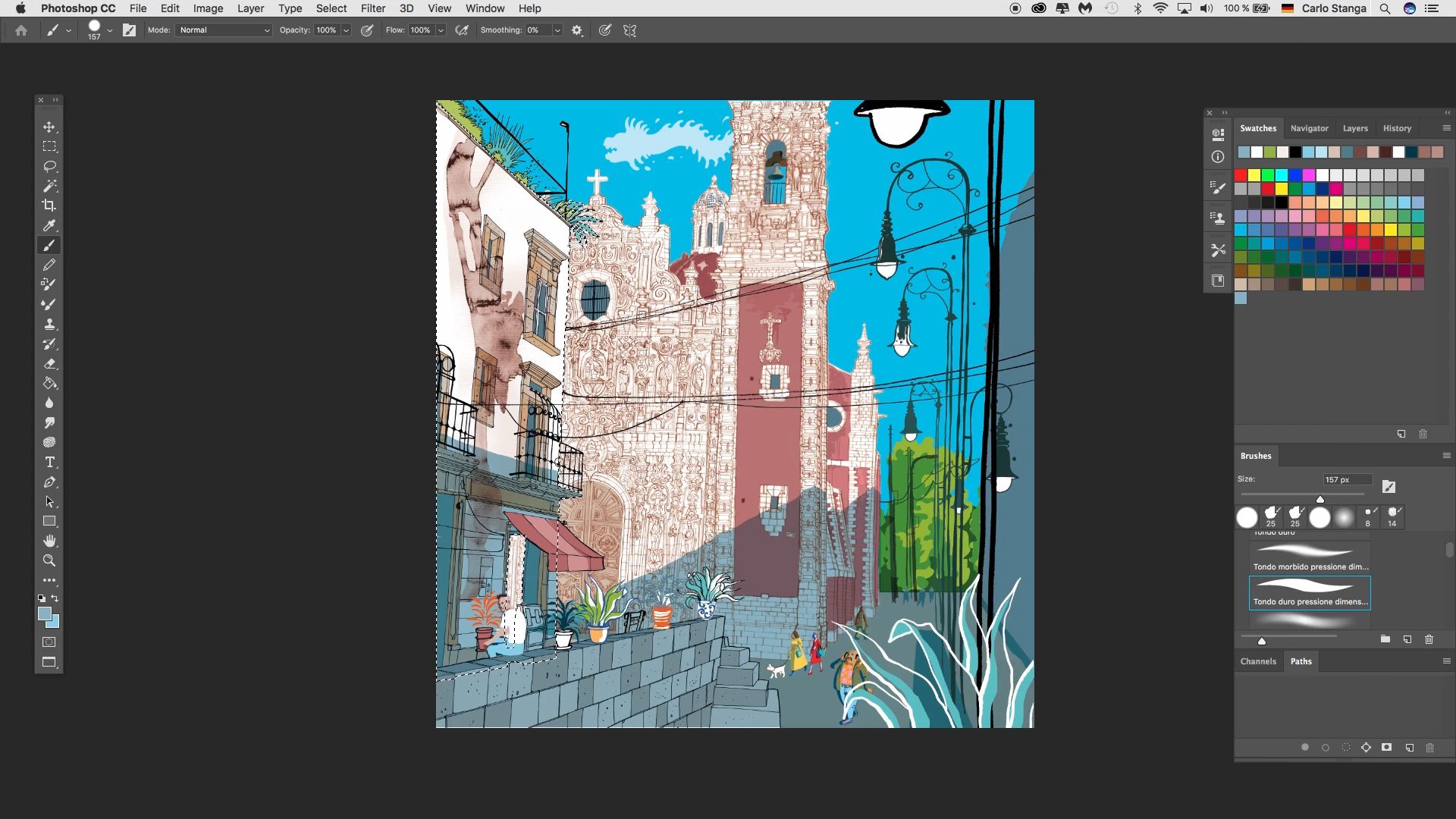Select the Zoom tool
Screen dimensions: 1456x819
click(49, 560)
